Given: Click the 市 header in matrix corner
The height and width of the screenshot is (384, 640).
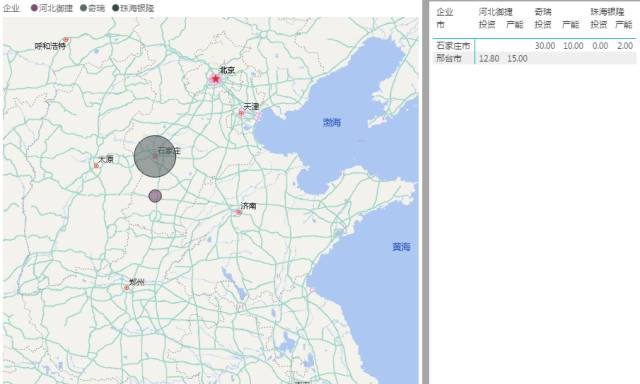Looking at the screenshot, I should pyautogui.click(x=440, y=24).
